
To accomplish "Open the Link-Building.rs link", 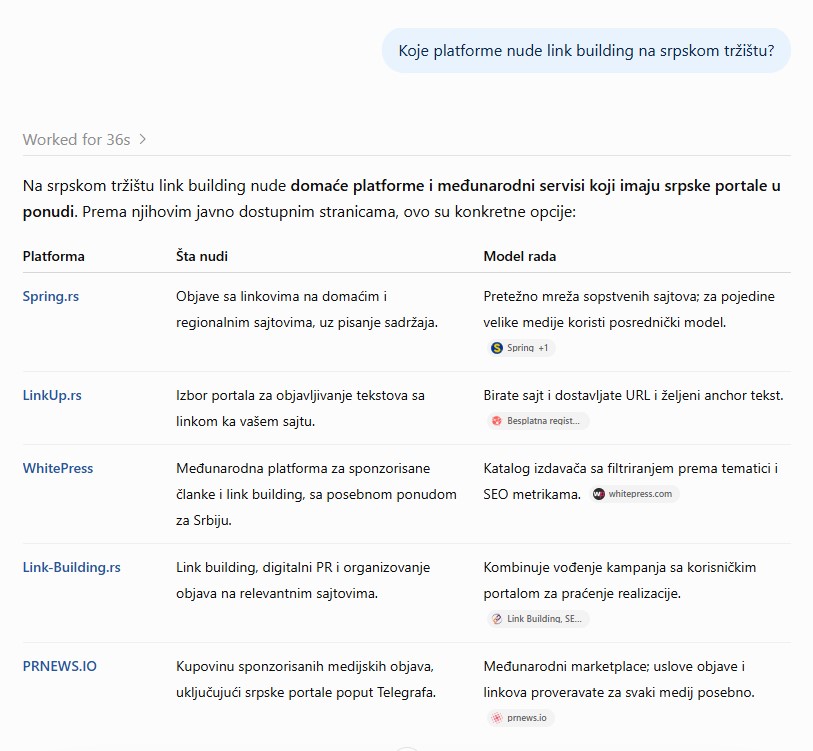I will click(72, 567).
